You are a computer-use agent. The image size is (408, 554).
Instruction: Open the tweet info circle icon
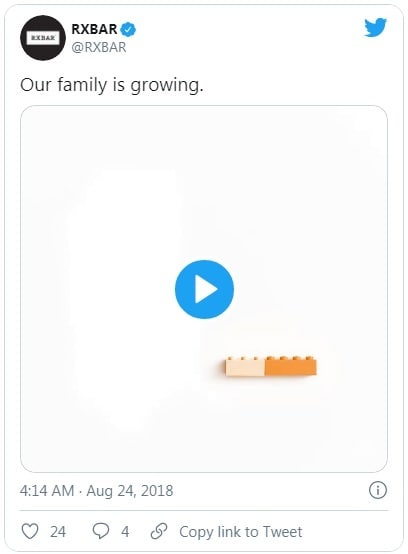pyautogui.click(x=378, y=490)
